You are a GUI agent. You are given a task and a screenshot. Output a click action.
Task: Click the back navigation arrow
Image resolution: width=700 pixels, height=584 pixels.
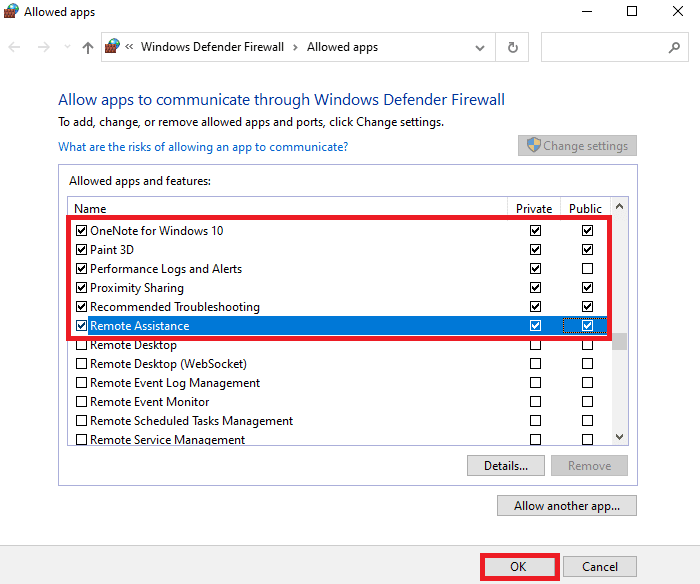pos(14,47)
